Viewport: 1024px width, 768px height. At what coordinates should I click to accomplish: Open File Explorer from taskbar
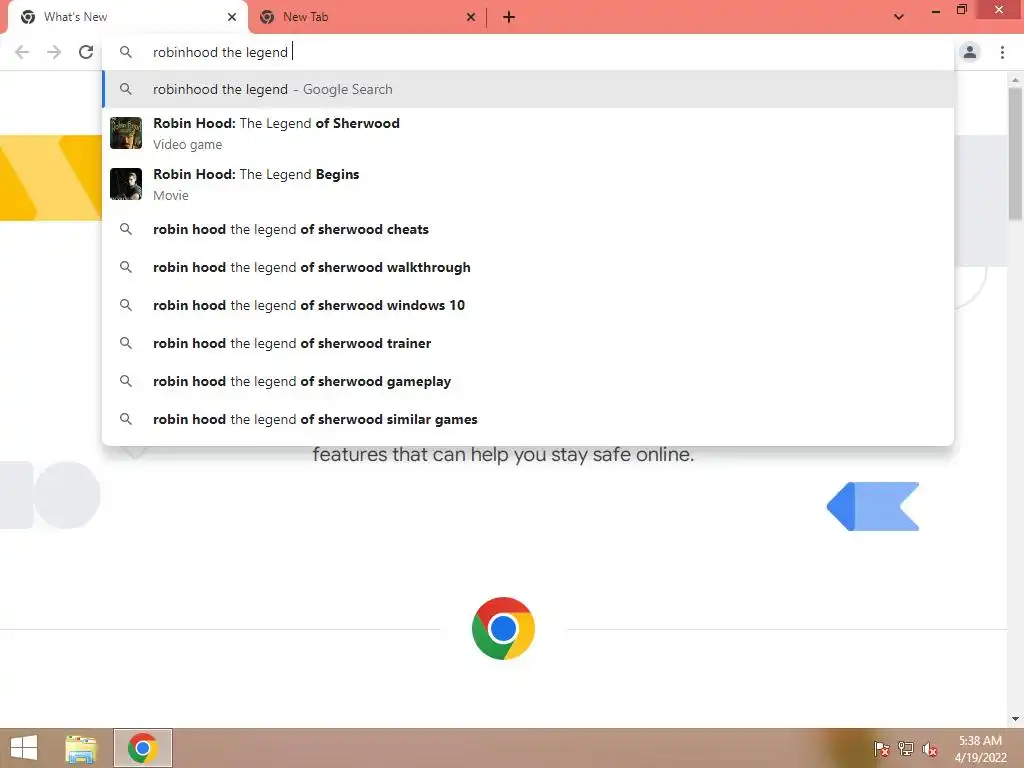(x=81, y=748)
